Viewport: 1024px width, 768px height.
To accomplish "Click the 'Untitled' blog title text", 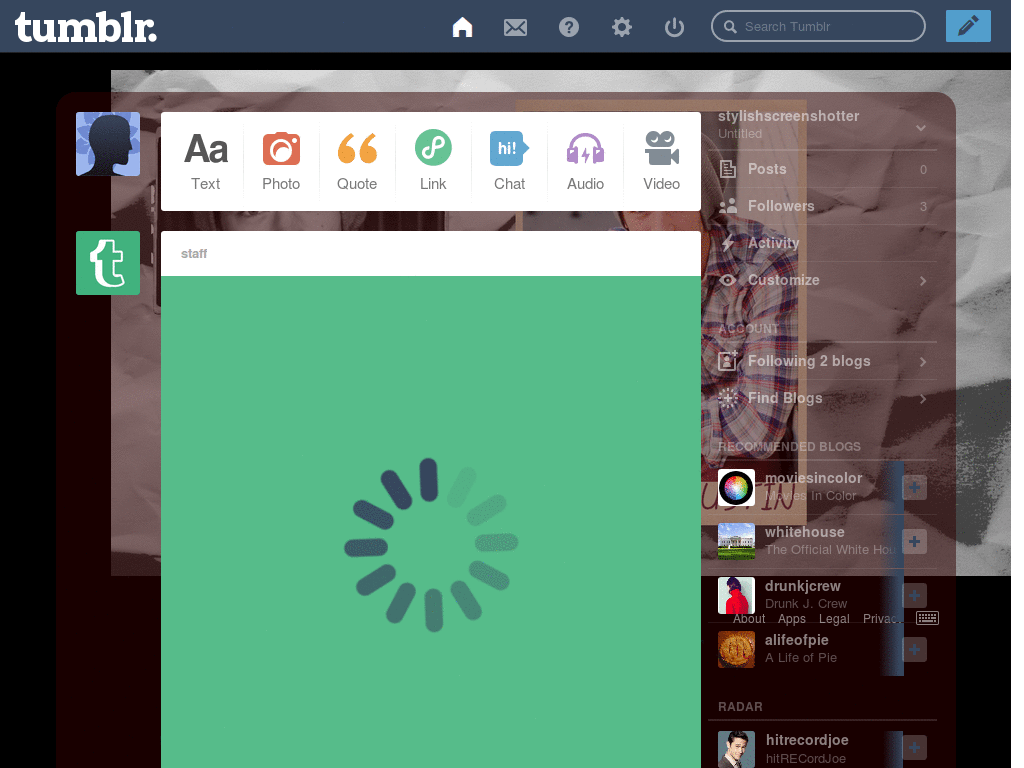I will (740, 134).
